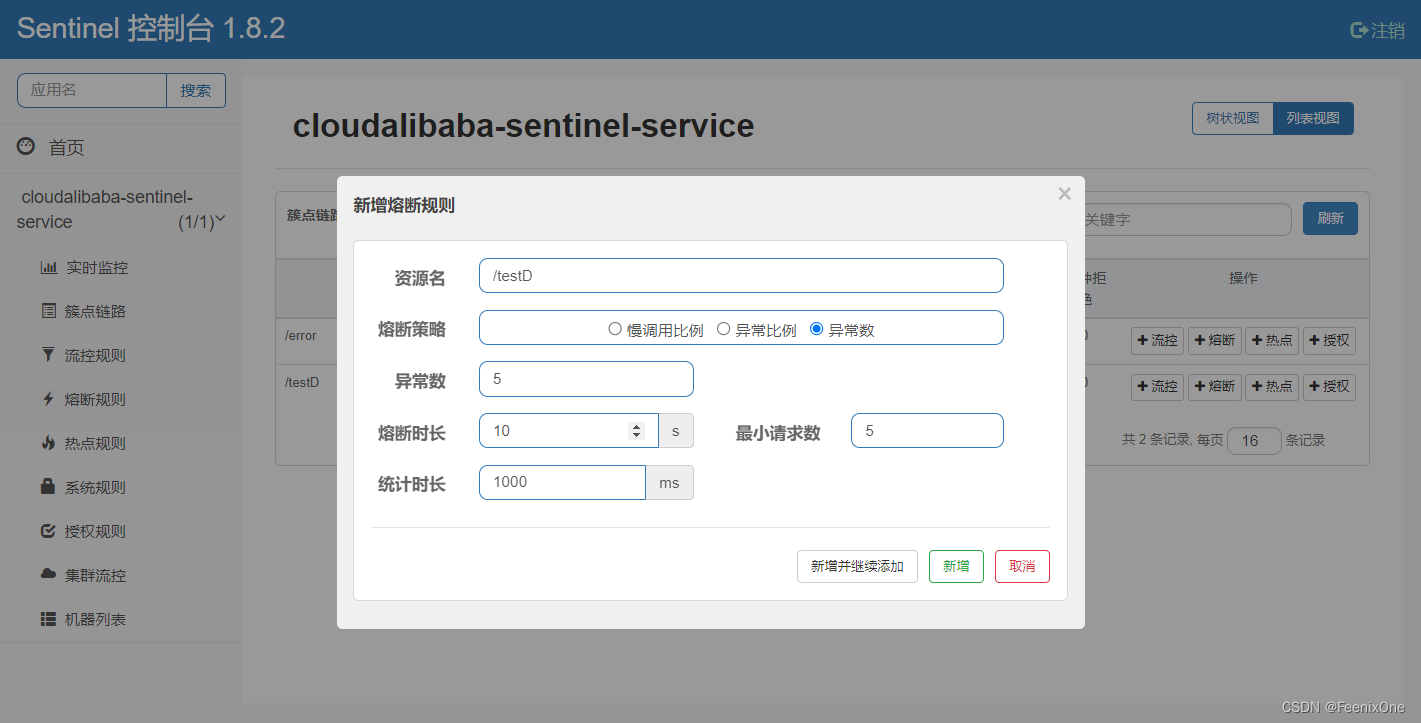Screen dimensions: 1421x723
Task: Click the cluster flow control cloud icon
Action: [x=48, y=575]
